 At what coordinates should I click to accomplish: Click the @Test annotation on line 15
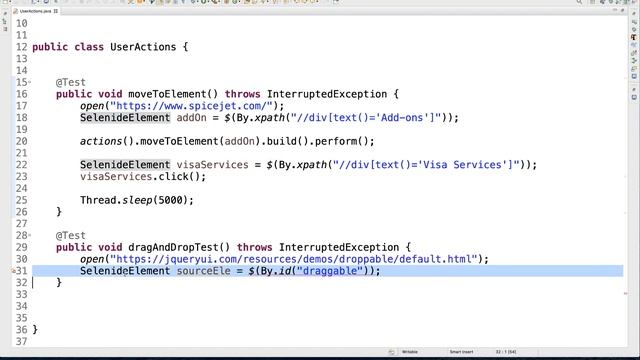tap(71, 82)
